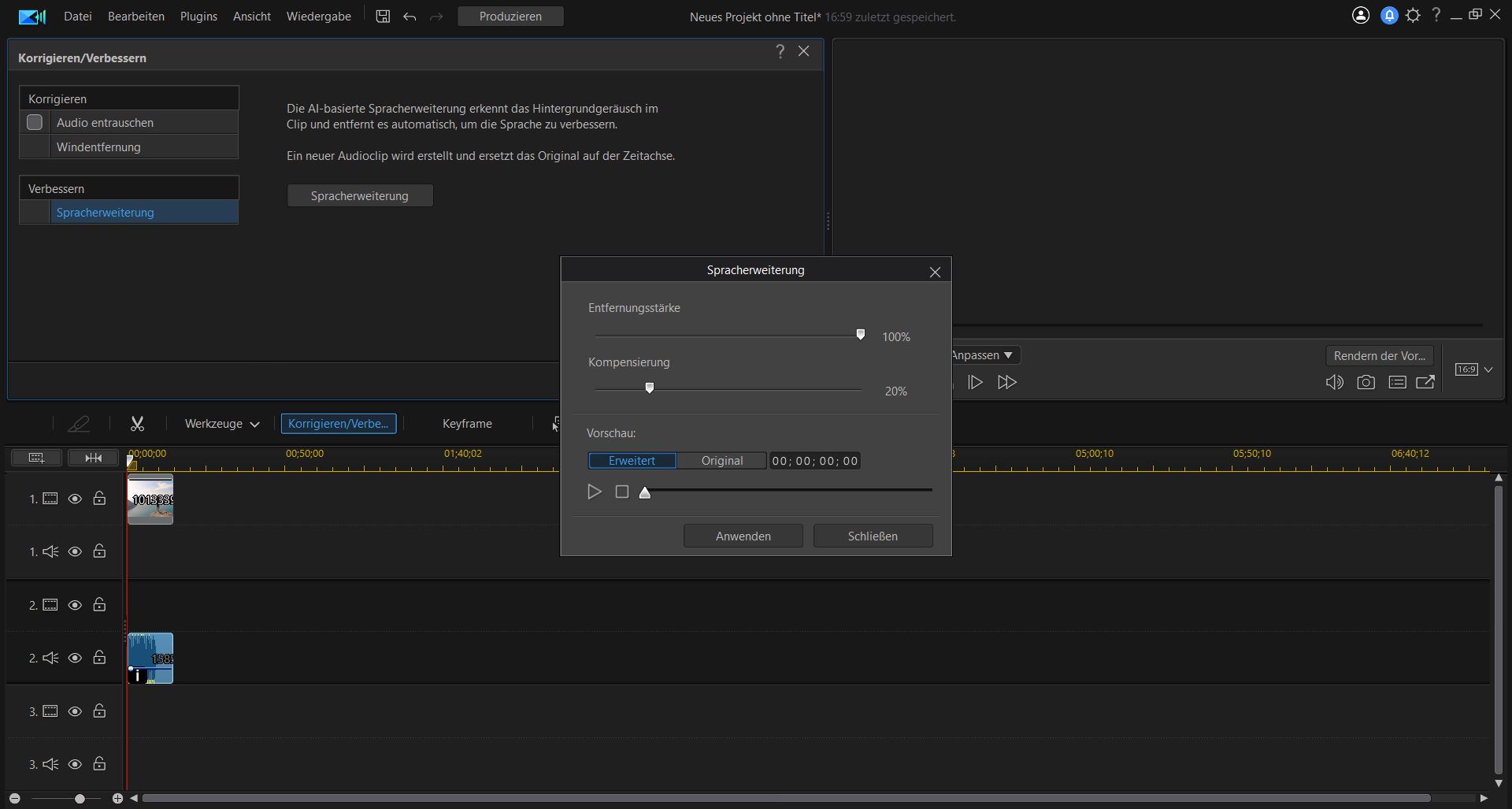
Task: Click the Kompensierung slider handle
Action: (x=650, y=388)
